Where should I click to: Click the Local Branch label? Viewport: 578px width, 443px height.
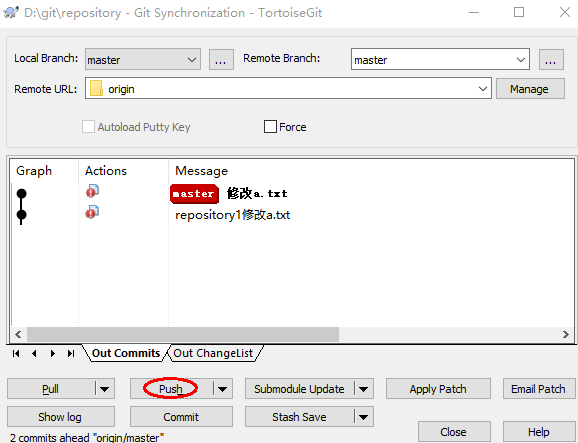click(x=46, y=58)
